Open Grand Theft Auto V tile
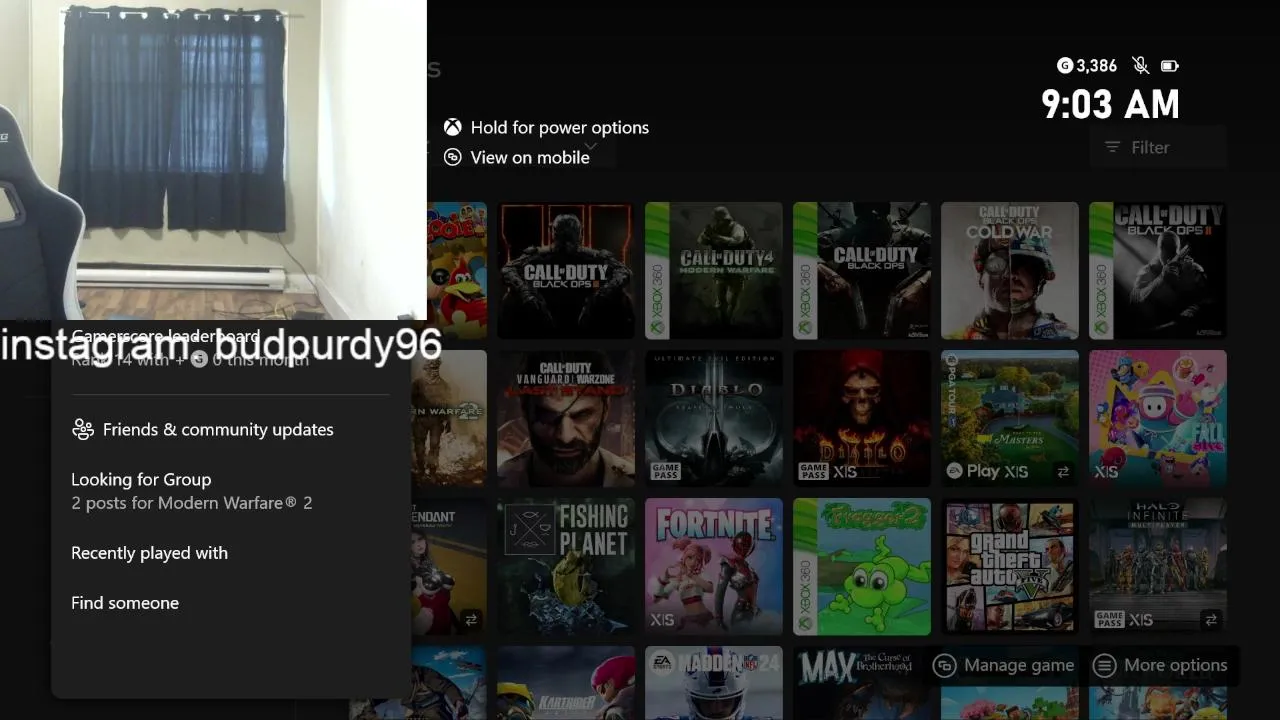Screen dimensions: 1280x720 [x=1009, y=567]
